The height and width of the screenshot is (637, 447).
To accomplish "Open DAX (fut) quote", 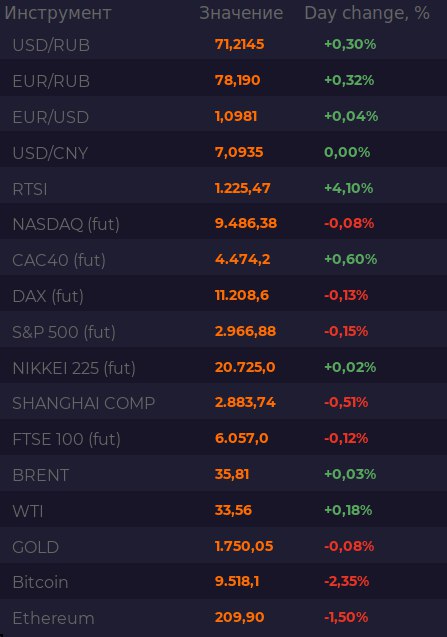I will click(224, 296).
